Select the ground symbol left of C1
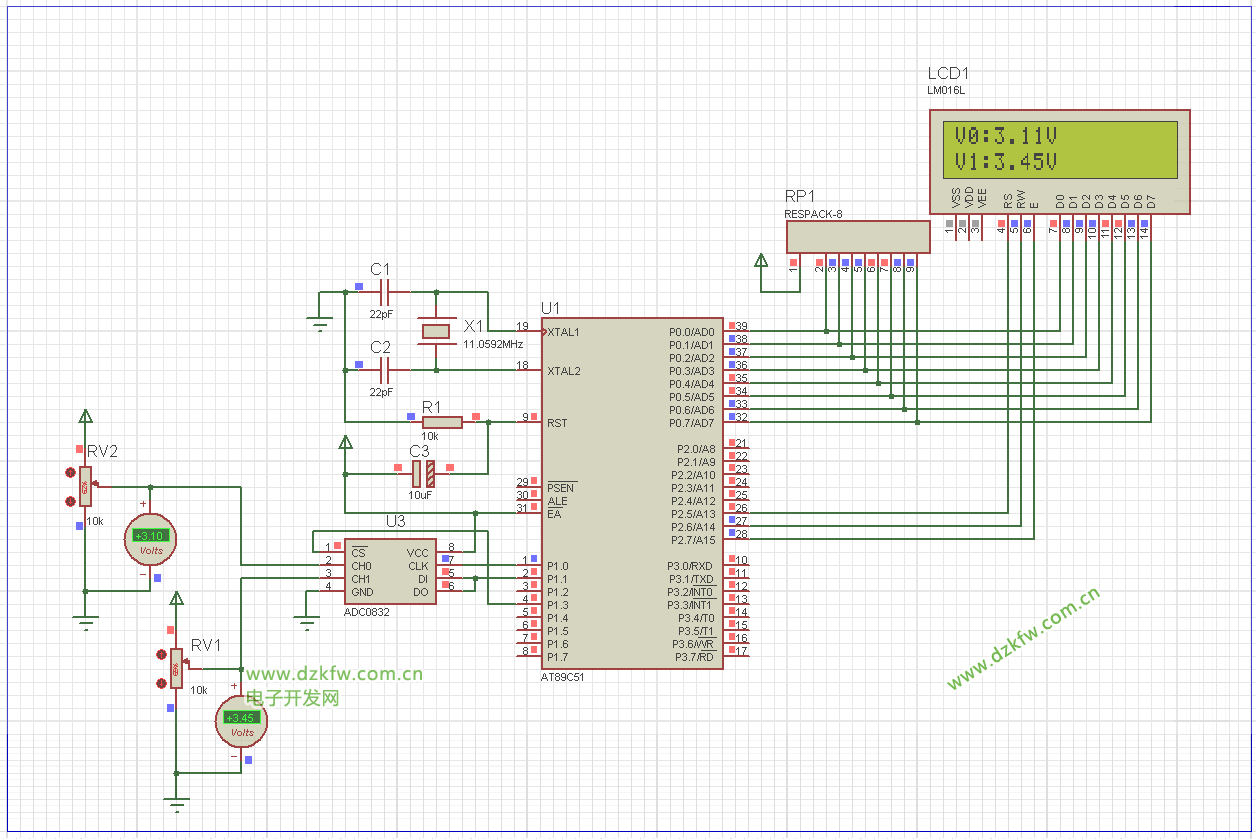Viewport: 1256px width, 839px height. click(320, 322)
